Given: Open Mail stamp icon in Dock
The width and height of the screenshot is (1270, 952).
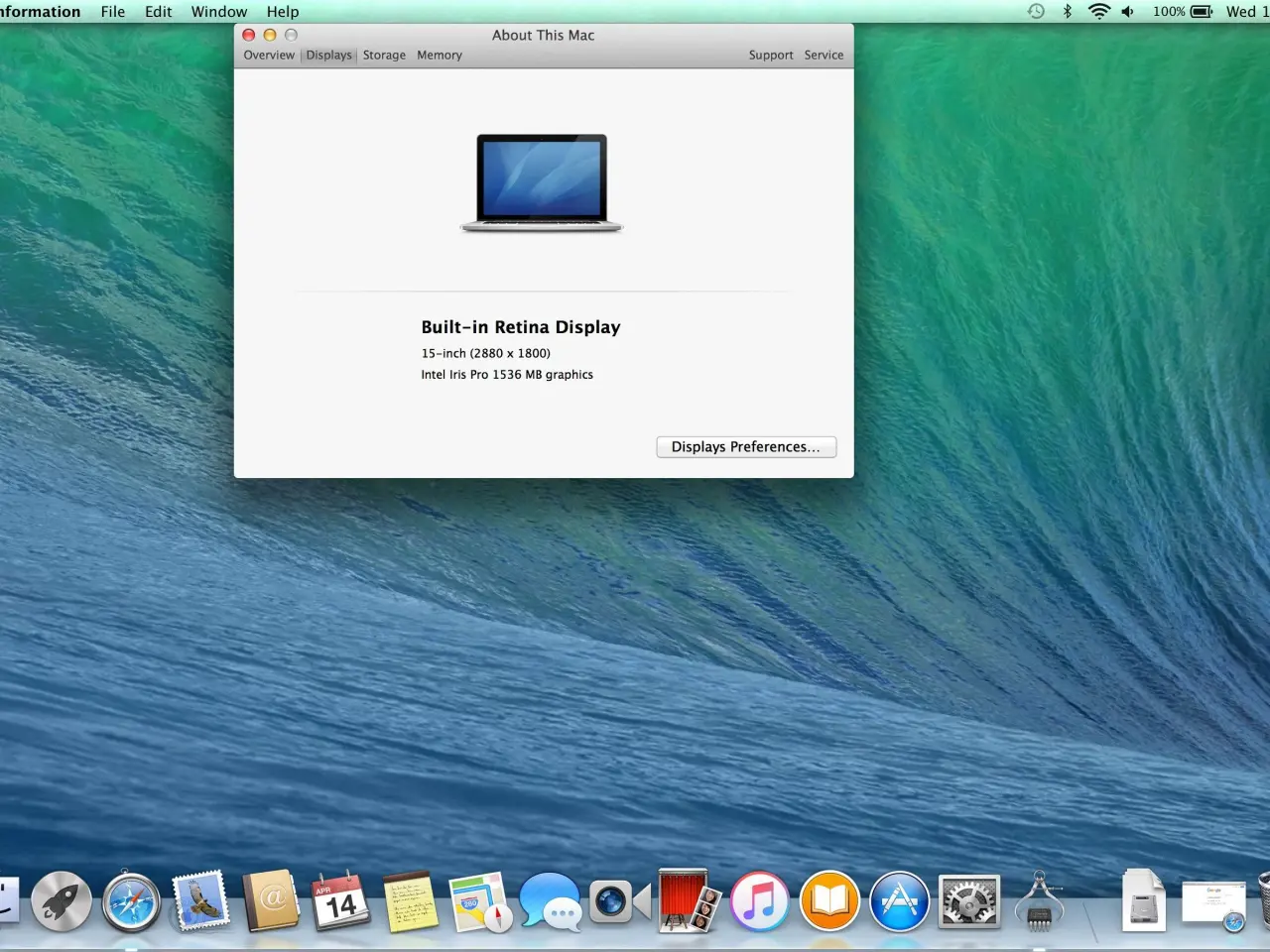Looking at the screenshot, I should 201,900.
